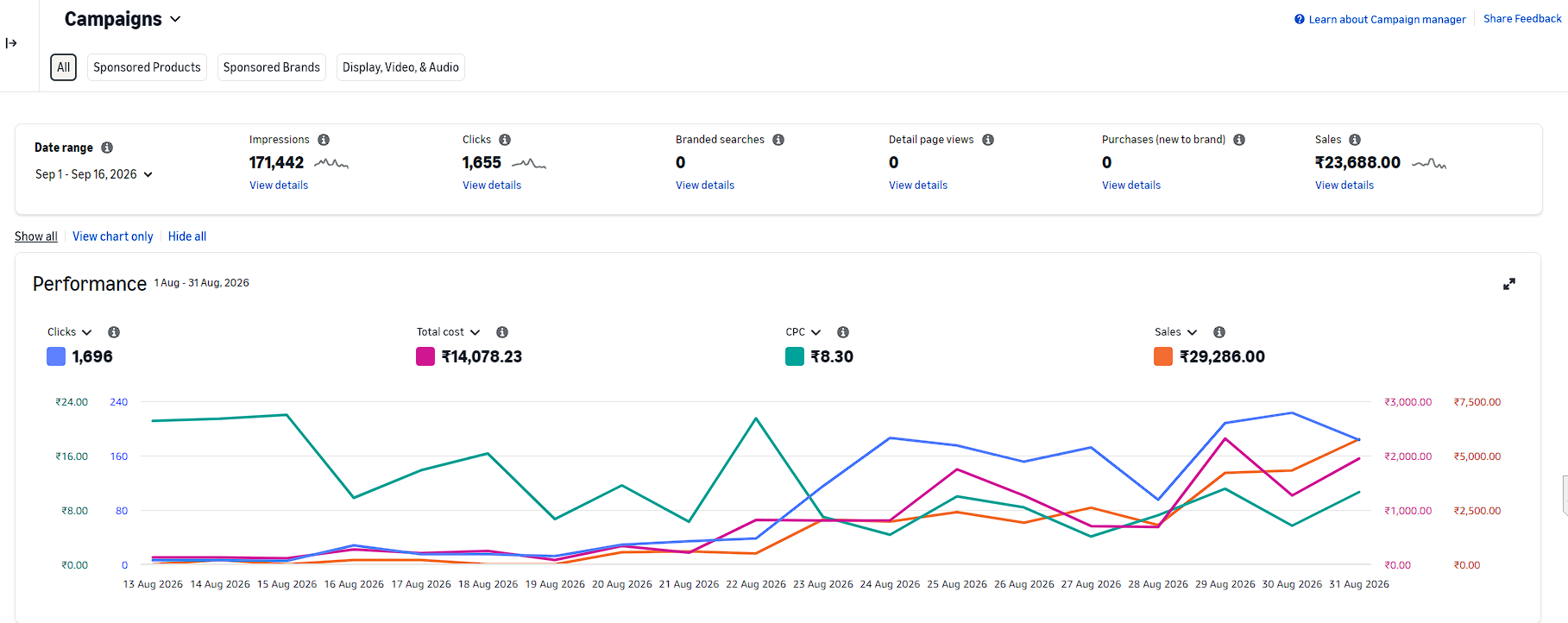
Task: Click the orange Sales color swatch
Action: coord(1163,356)
